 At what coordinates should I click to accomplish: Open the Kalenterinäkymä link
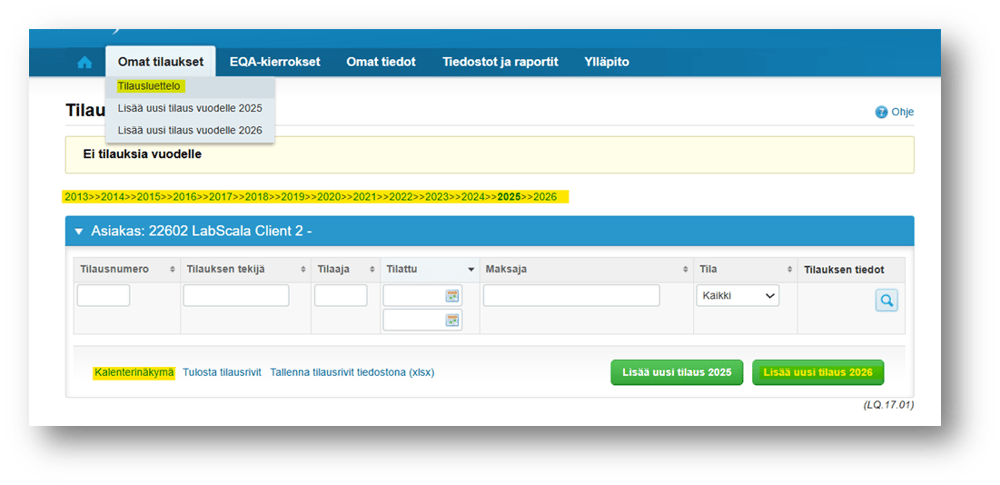pyautogui.click(x=134, y=372)
